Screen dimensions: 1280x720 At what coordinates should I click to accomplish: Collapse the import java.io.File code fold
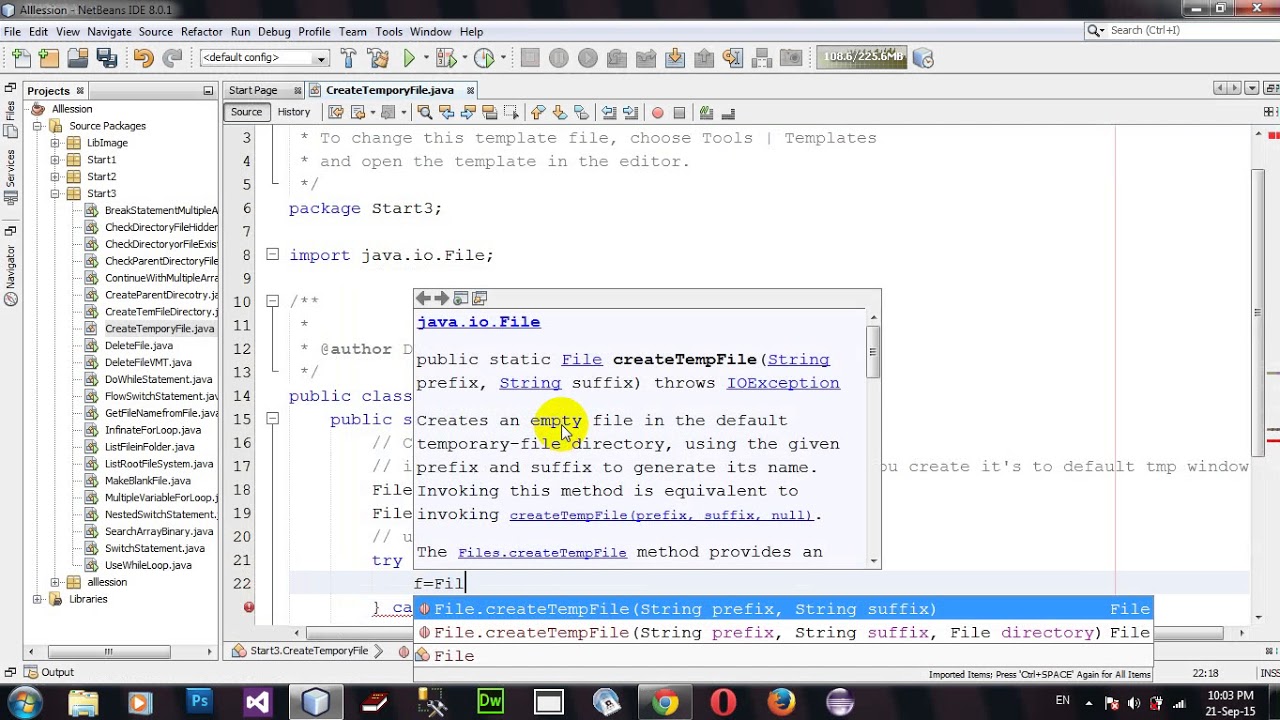tap(272, 255)
